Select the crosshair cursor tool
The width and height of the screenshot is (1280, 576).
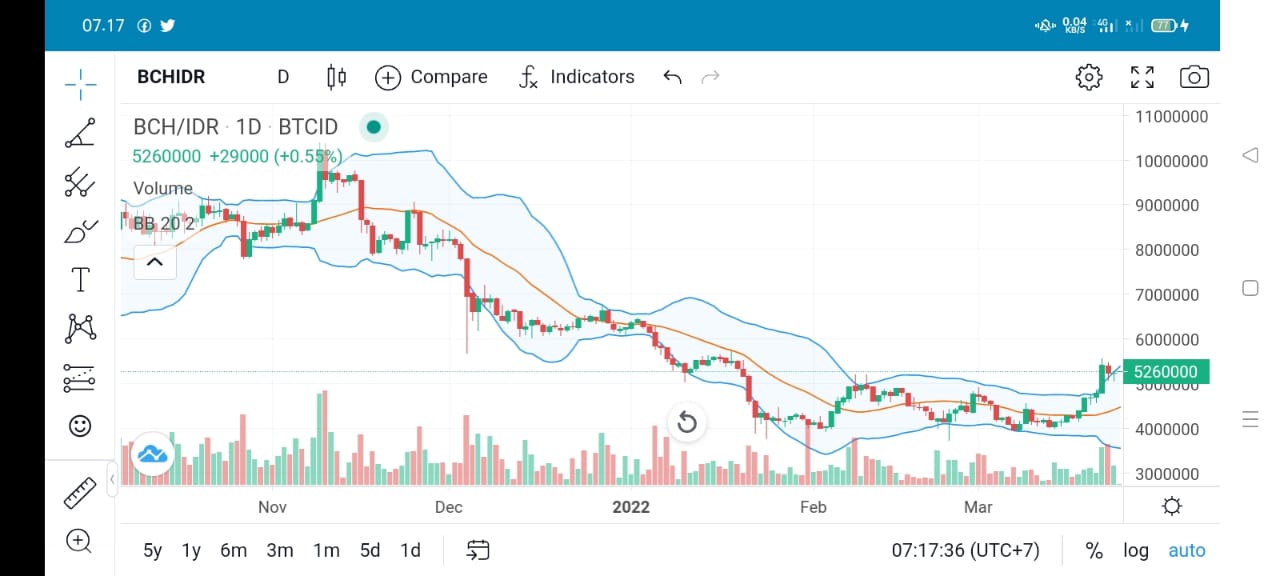tap(80, 84)
